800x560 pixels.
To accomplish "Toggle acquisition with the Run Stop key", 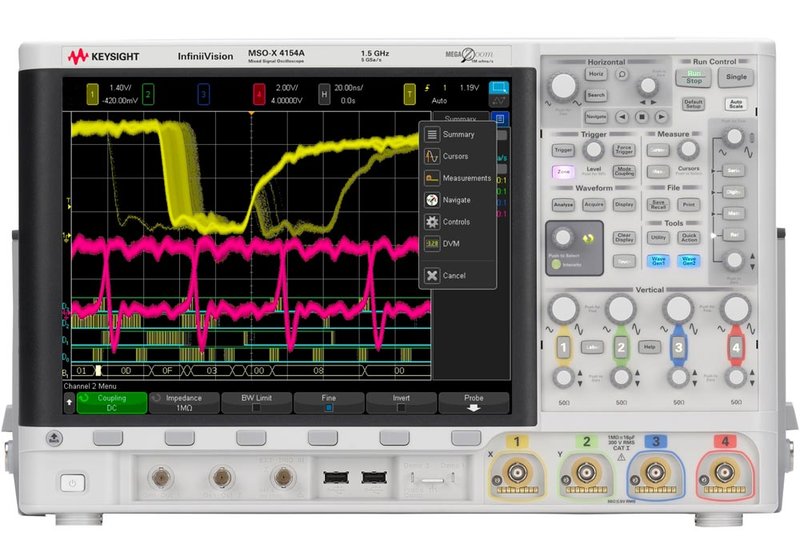I will pos(693,77).
